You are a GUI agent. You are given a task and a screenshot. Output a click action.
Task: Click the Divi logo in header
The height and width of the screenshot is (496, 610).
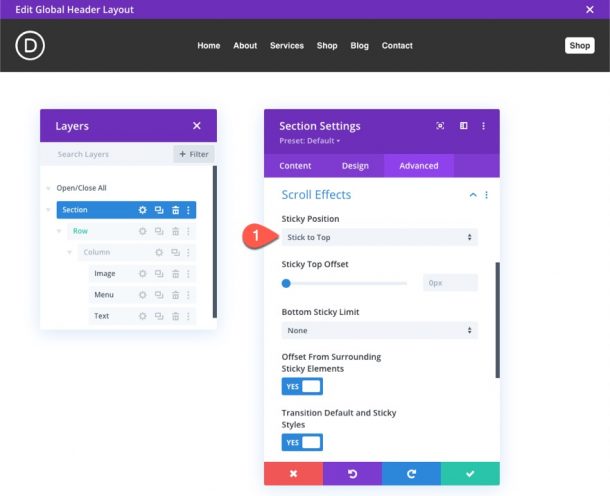pyautogui.click(x=31, y=45)
